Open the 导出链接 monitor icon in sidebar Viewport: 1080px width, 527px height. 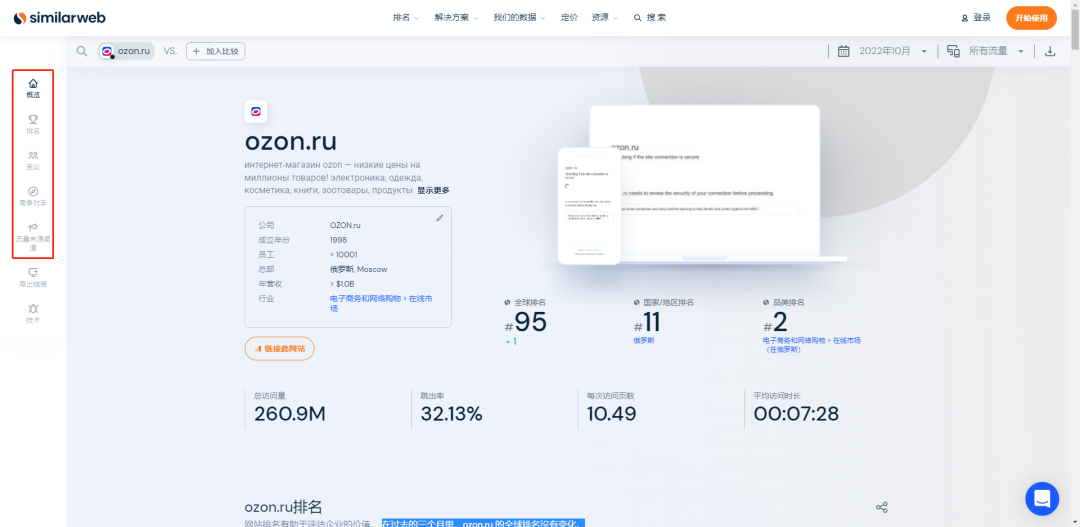click(x=33, y=272)
